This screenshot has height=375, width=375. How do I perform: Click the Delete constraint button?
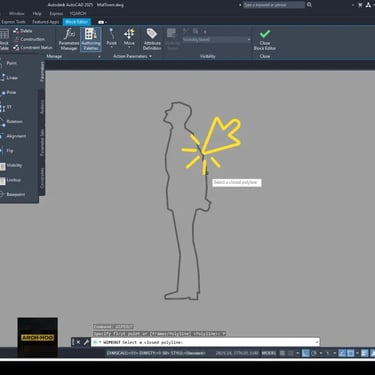click(23, 31)
